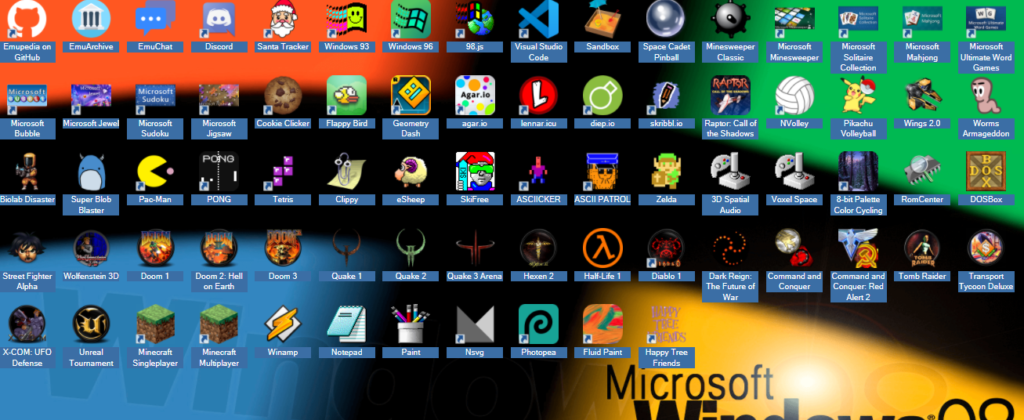Open Minesweeper Classic icon
The width and height of the screenshot is (1024, 420).
(730, 20)
